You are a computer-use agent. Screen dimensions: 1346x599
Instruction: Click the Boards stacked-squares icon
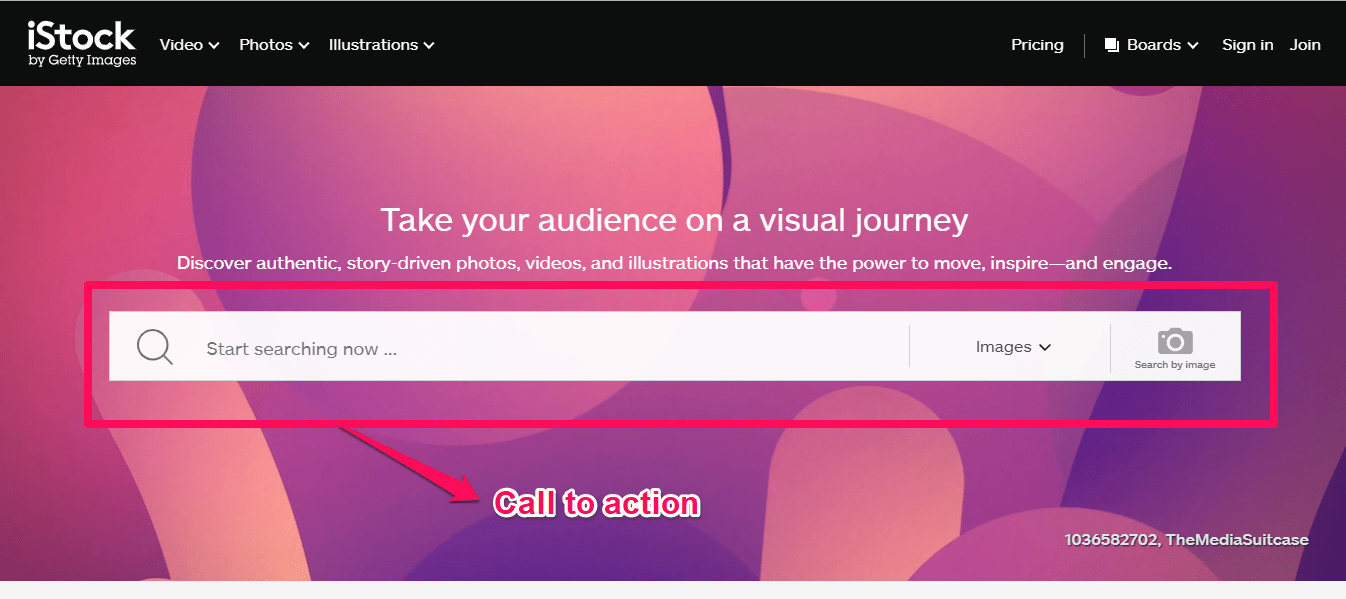pyautogui.click(x=1111, y=45)
